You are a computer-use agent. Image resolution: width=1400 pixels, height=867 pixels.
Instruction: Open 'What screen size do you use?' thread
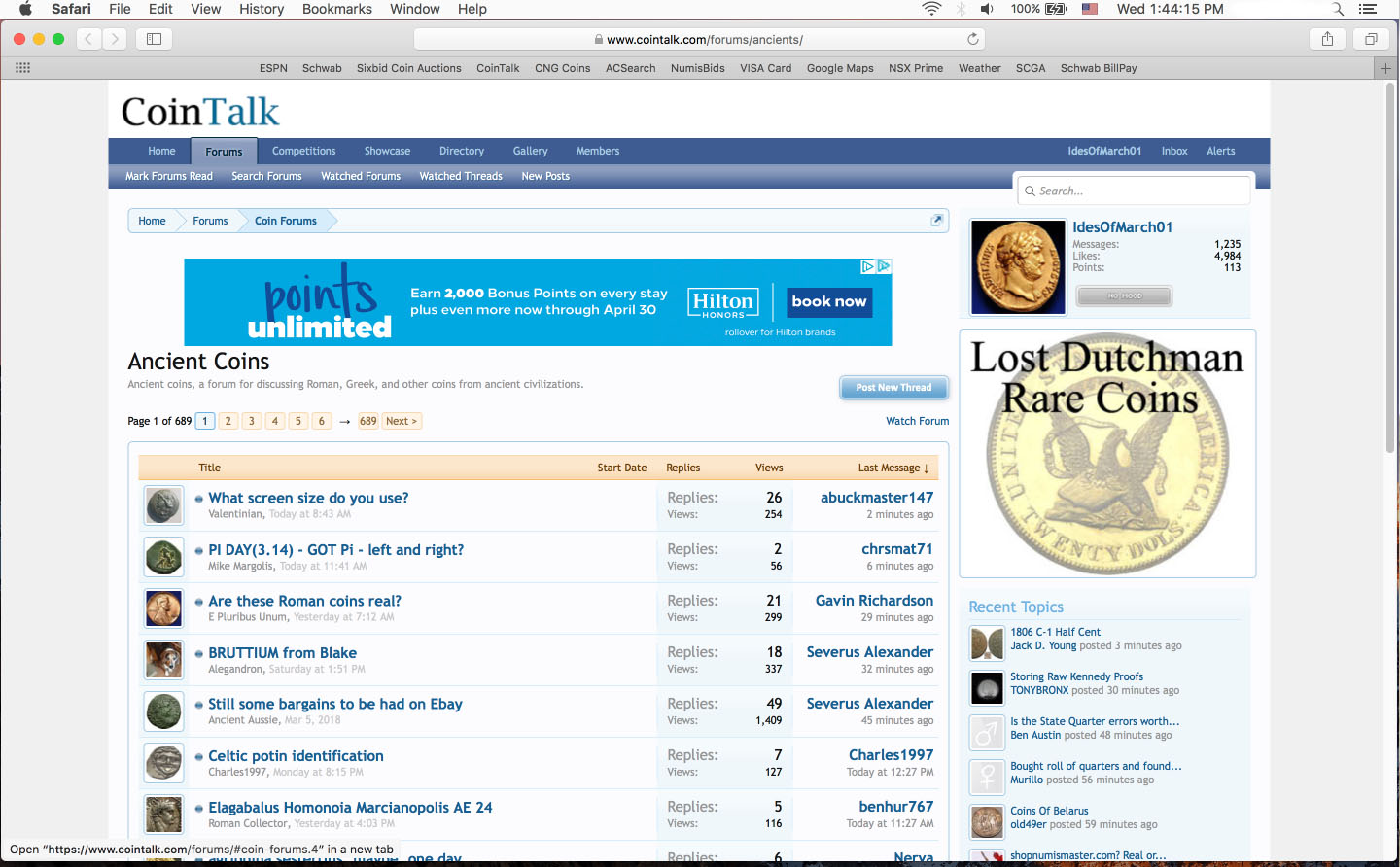(308, 498)
